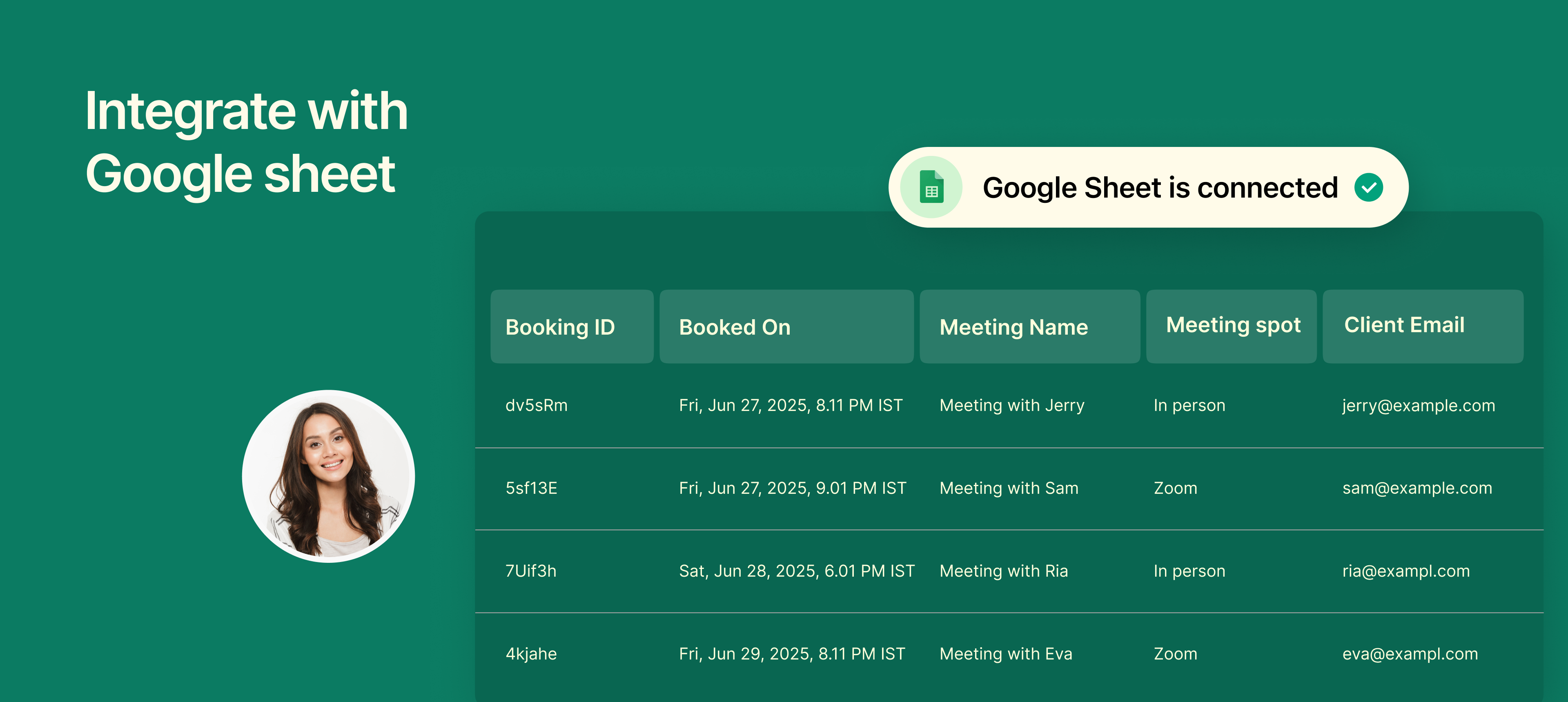Click email sam@example.com
Image resolution: width=1568 pixels, height=702 pixels.
pyautogui.click(x=1417, y=488)
